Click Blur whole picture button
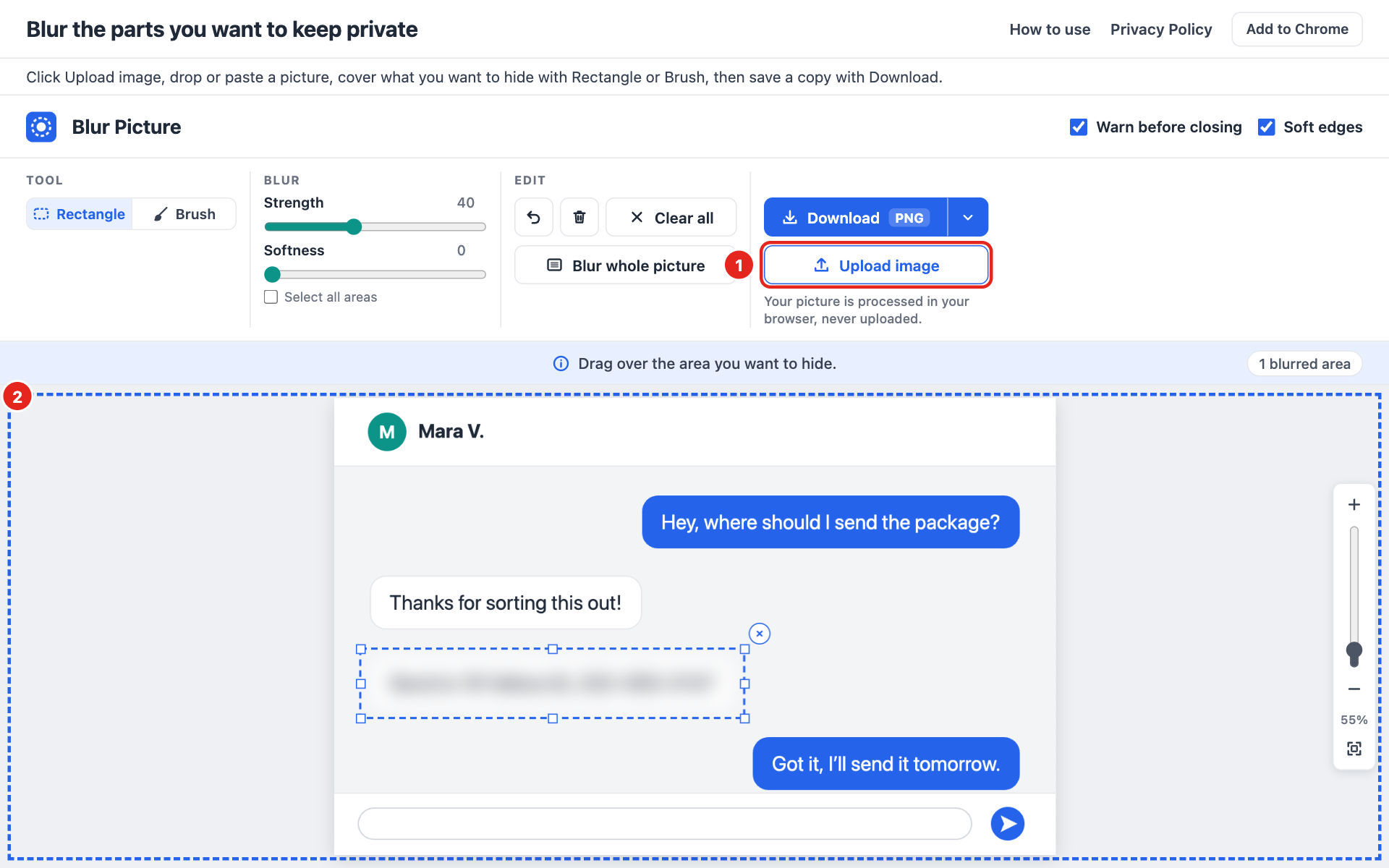Viewport: 1389px width, 868px height. (625, 265)
